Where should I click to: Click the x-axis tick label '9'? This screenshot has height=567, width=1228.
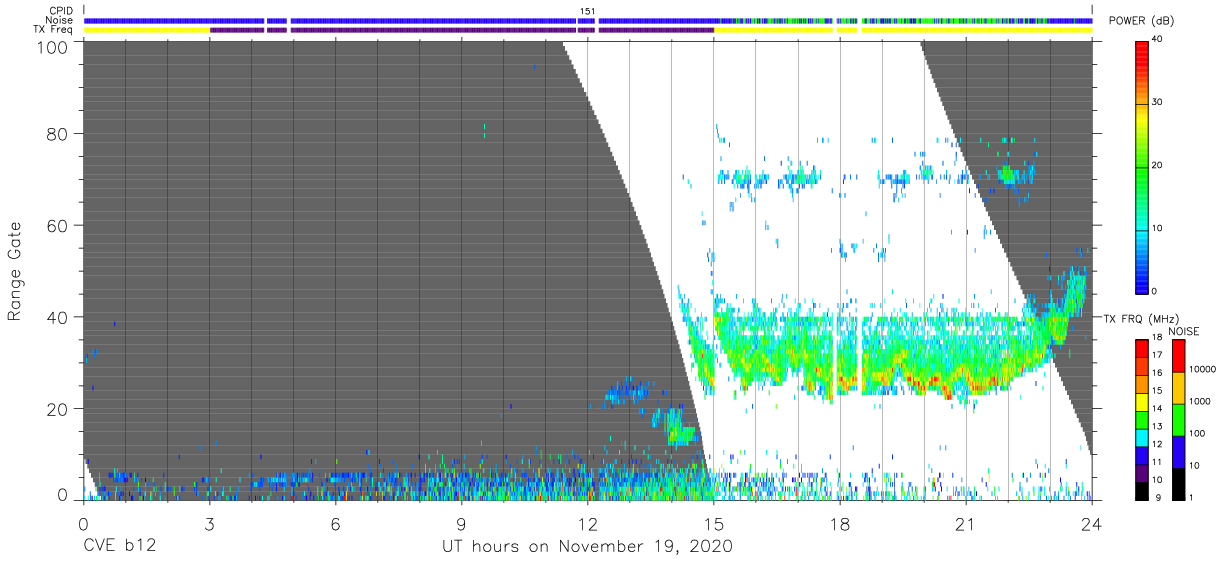coord(461,522)
